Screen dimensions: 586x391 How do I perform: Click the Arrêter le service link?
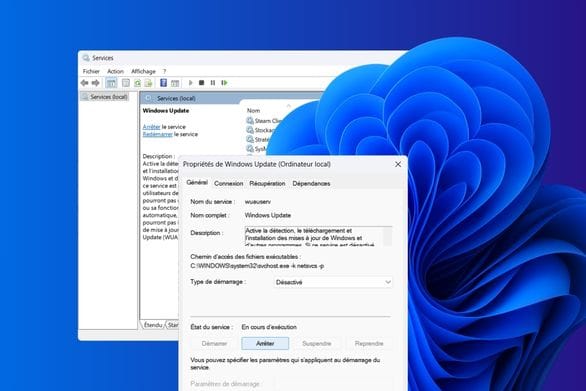[x=151, y=127]
